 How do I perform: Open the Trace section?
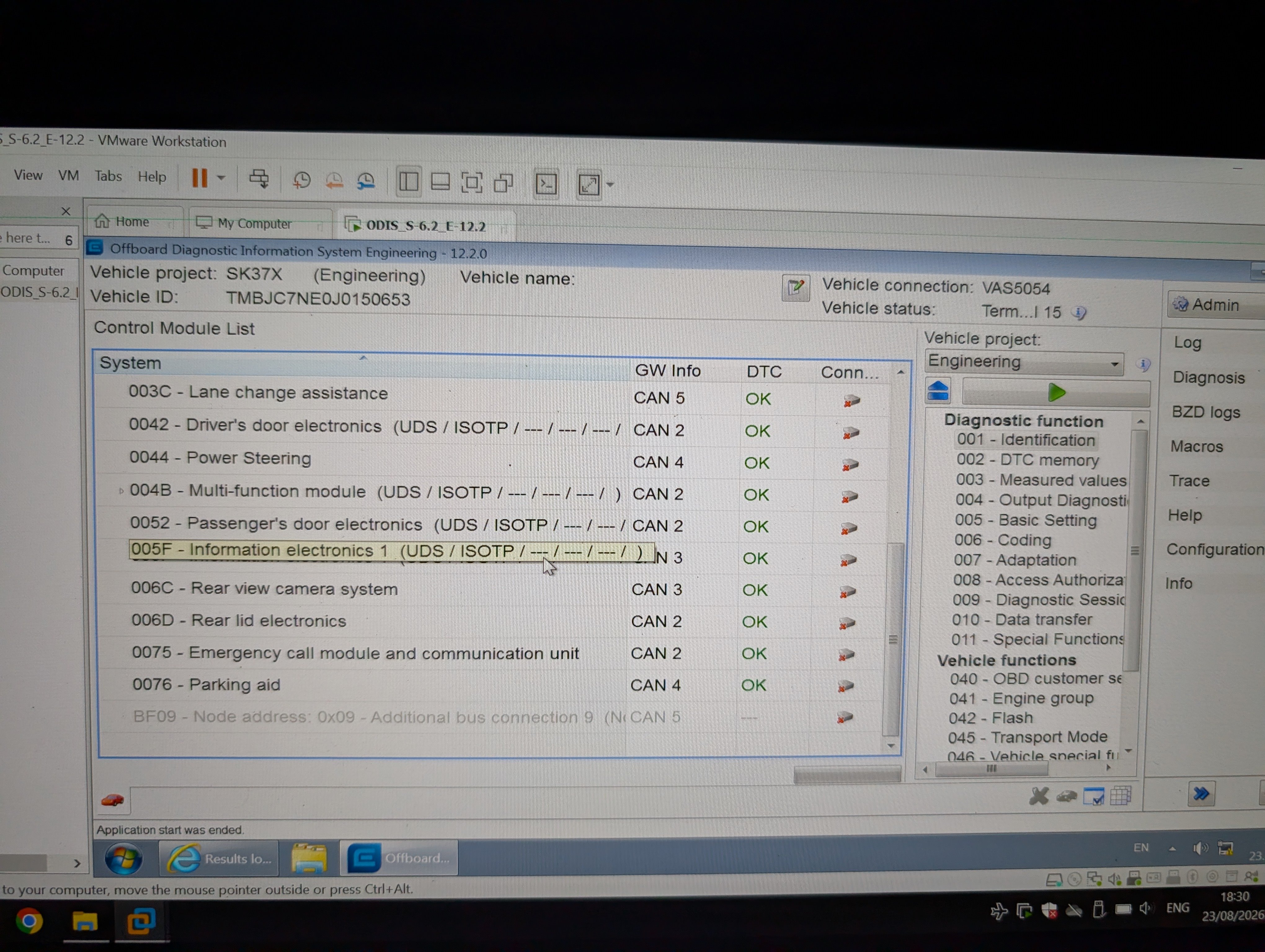click(x=1189, y=481)
